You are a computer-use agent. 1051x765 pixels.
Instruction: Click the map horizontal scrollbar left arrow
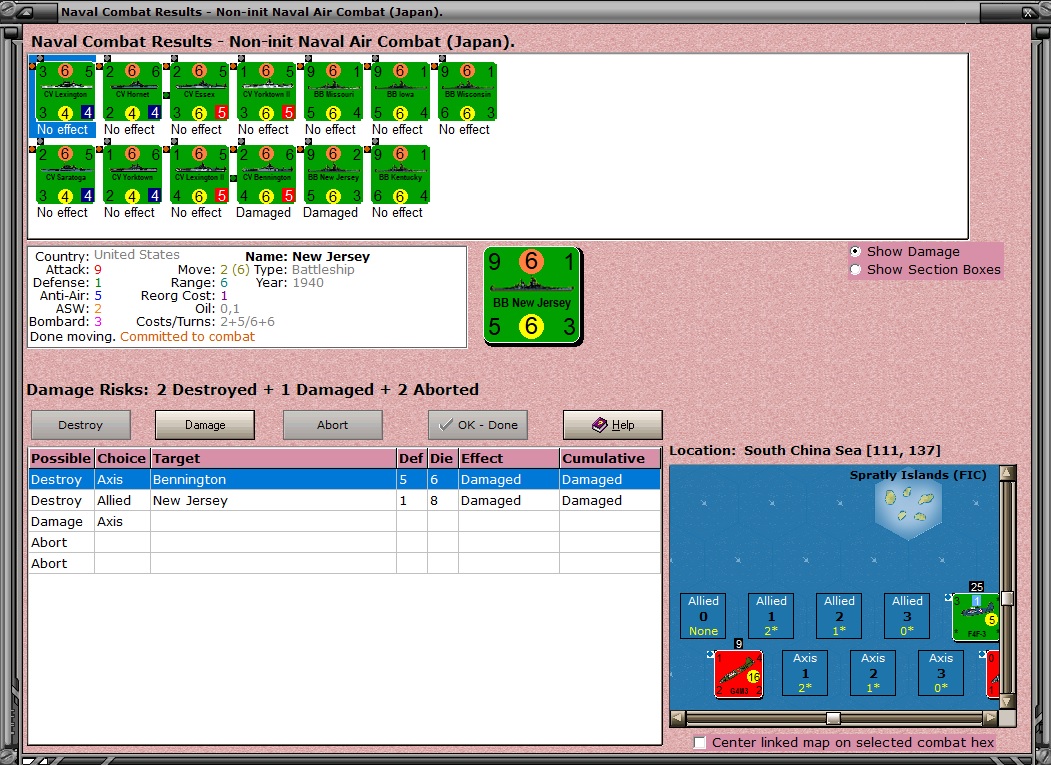tap(678, 718)
